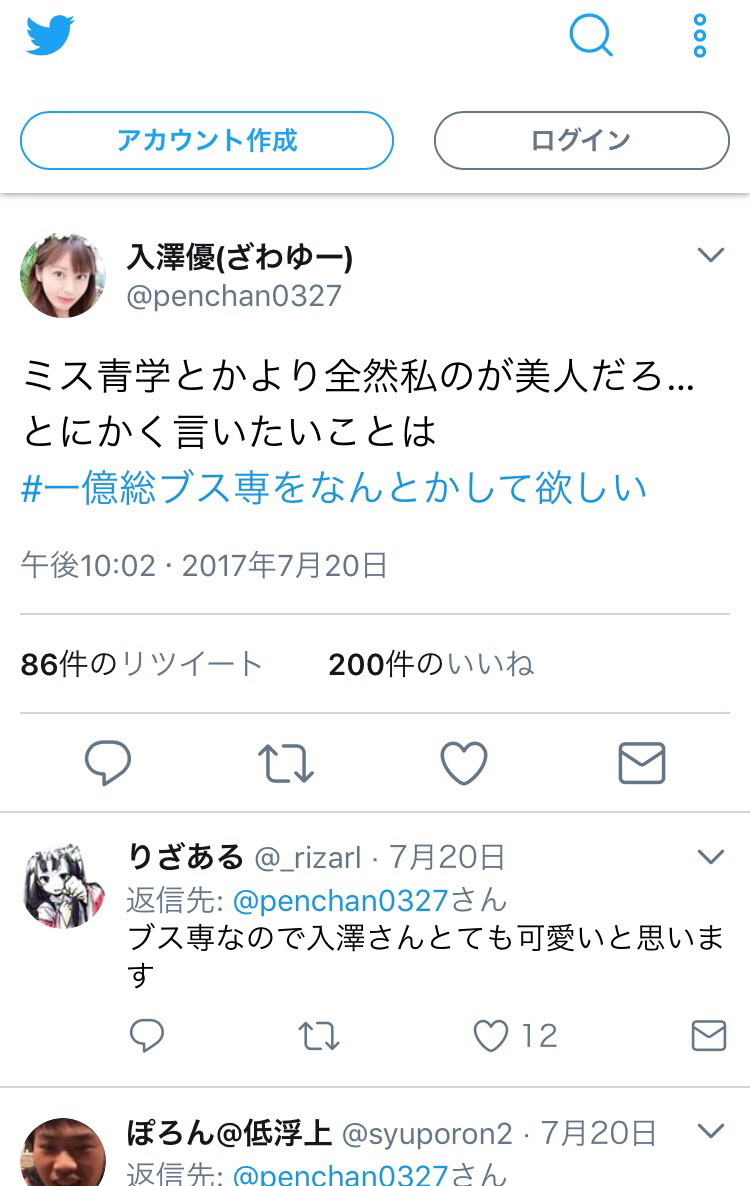Screen dimensions: 750x1186
Task: Expand the chevron on ぽろん@低浮上's reply
Action: (711, 1131)
